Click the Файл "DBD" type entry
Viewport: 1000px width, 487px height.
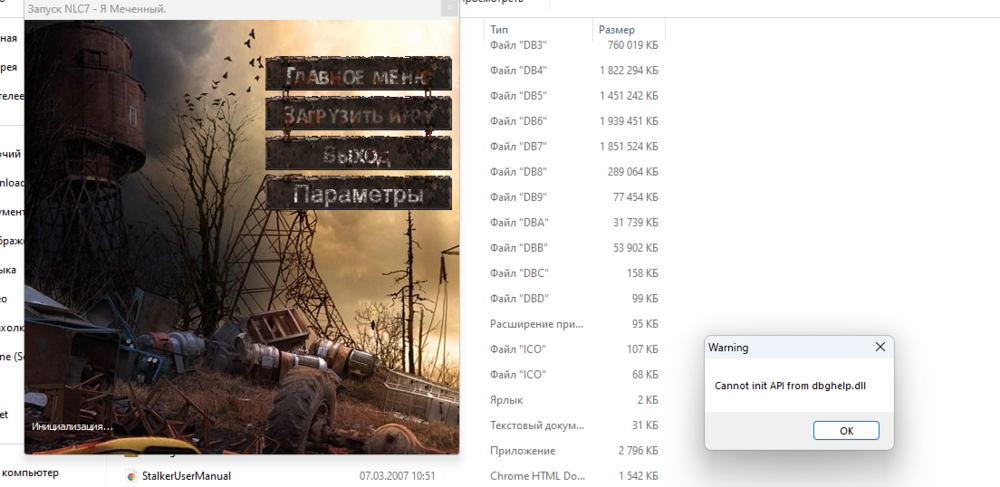point(519,298)
